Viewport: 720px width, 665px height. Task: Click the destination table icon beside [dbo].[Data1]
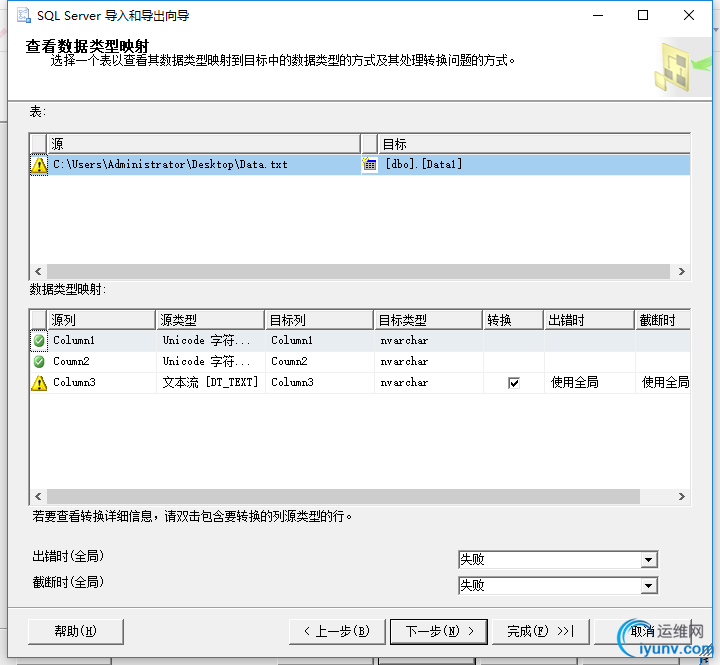pyautogui.click(x=369, y=164)
